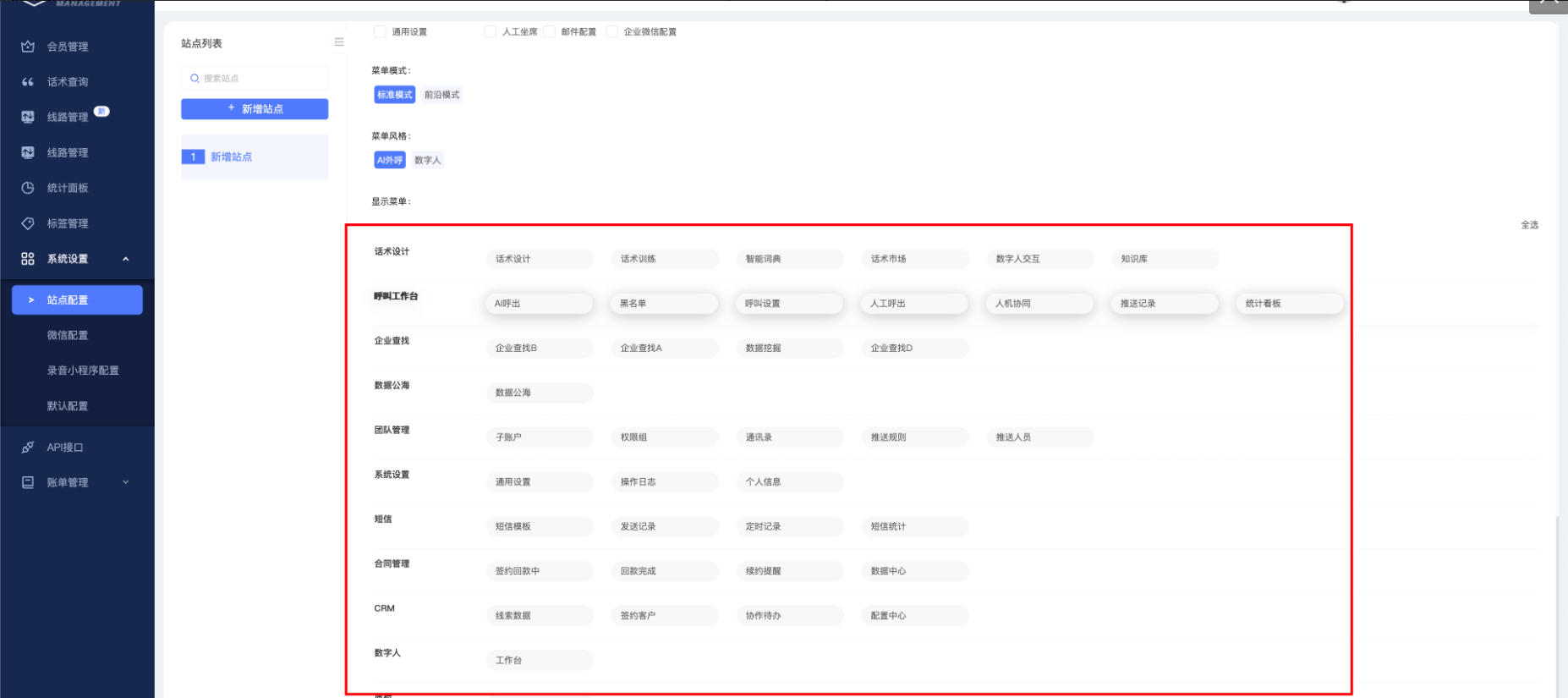This screenshot has width=1568, height=698.
Task: Click the 账单管理 bill icon
Action: (x=28, y=482)
